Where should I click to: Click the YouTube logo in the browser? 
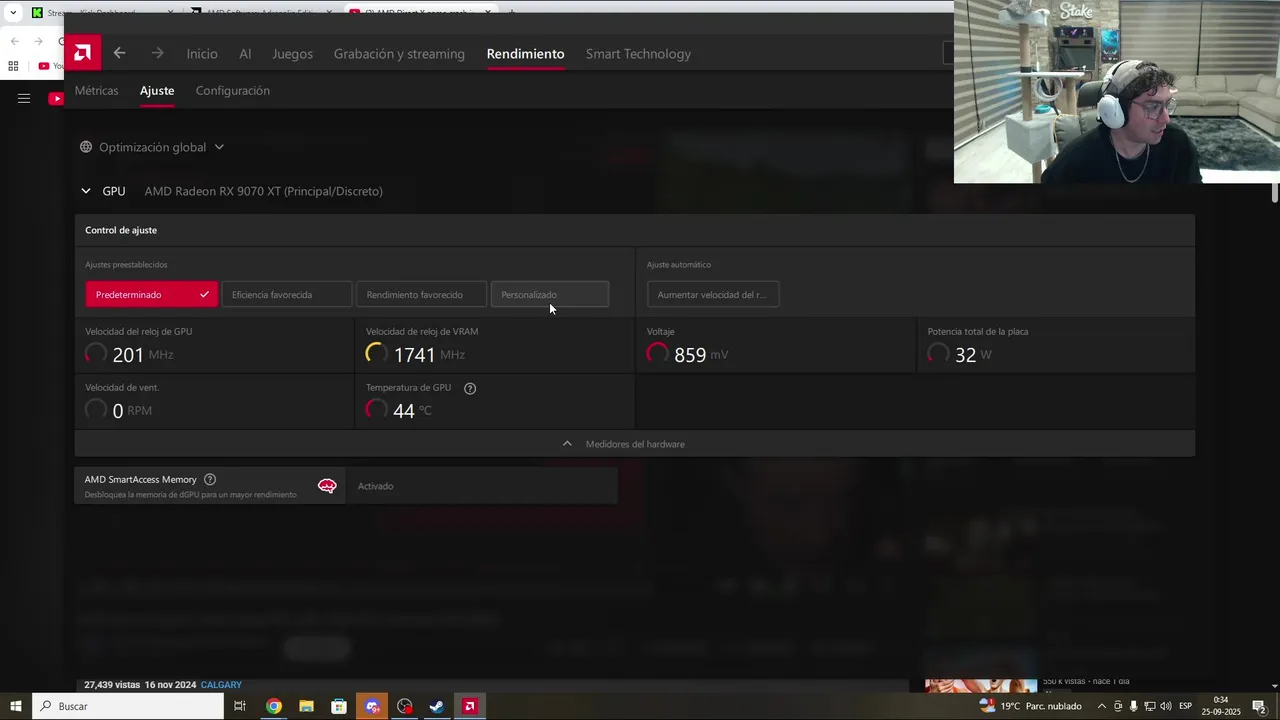coord(56,98)
